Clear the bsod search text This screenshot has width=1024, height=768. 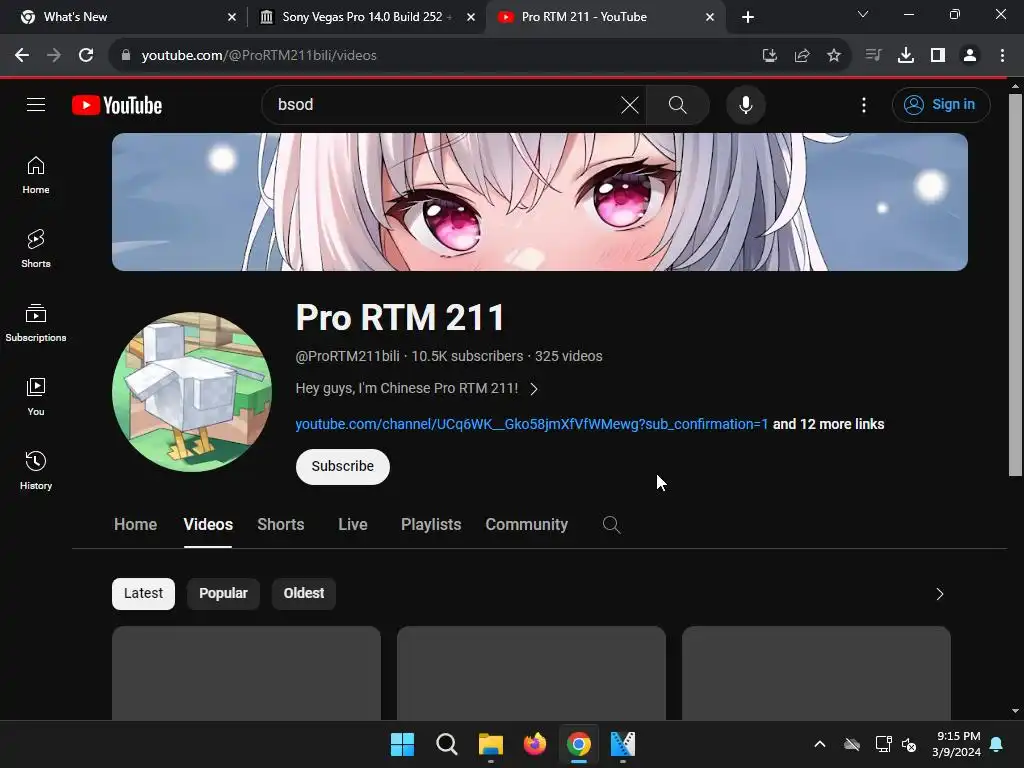[x=630, y=104]
